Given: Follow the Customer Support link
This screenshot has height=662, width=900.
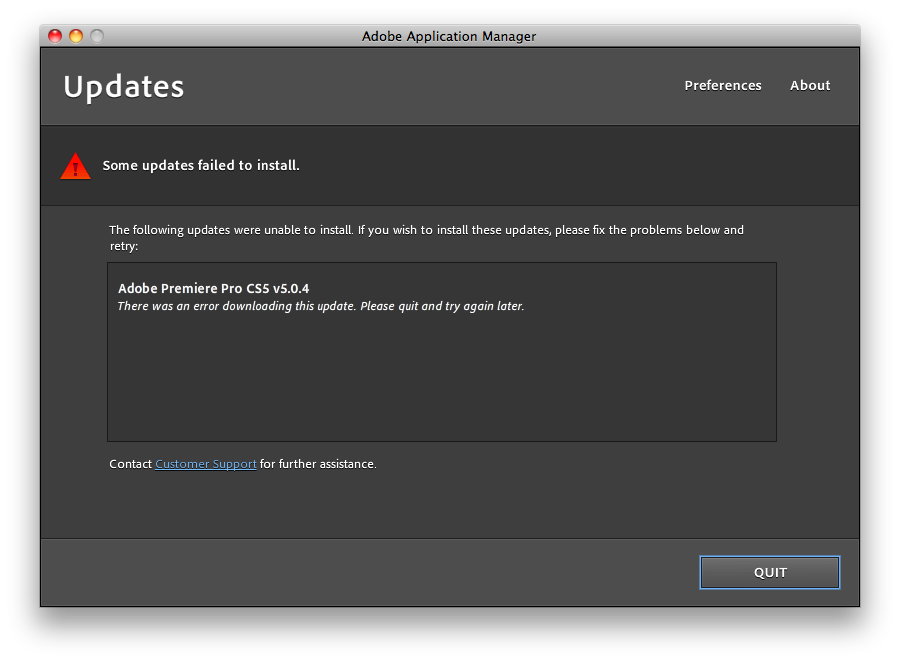Looking at the screenshot, I should pyautogui.click(x=205, y=464).
